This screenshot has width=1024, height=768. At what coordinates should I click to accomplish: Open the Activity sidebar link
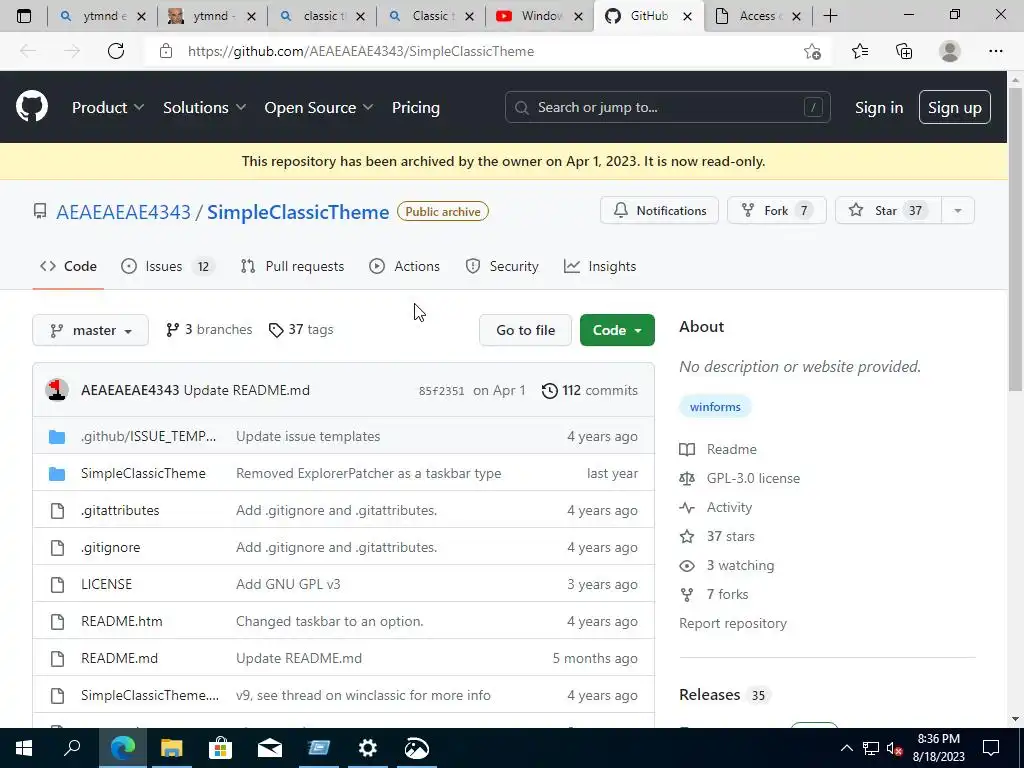tap(729, 507)
